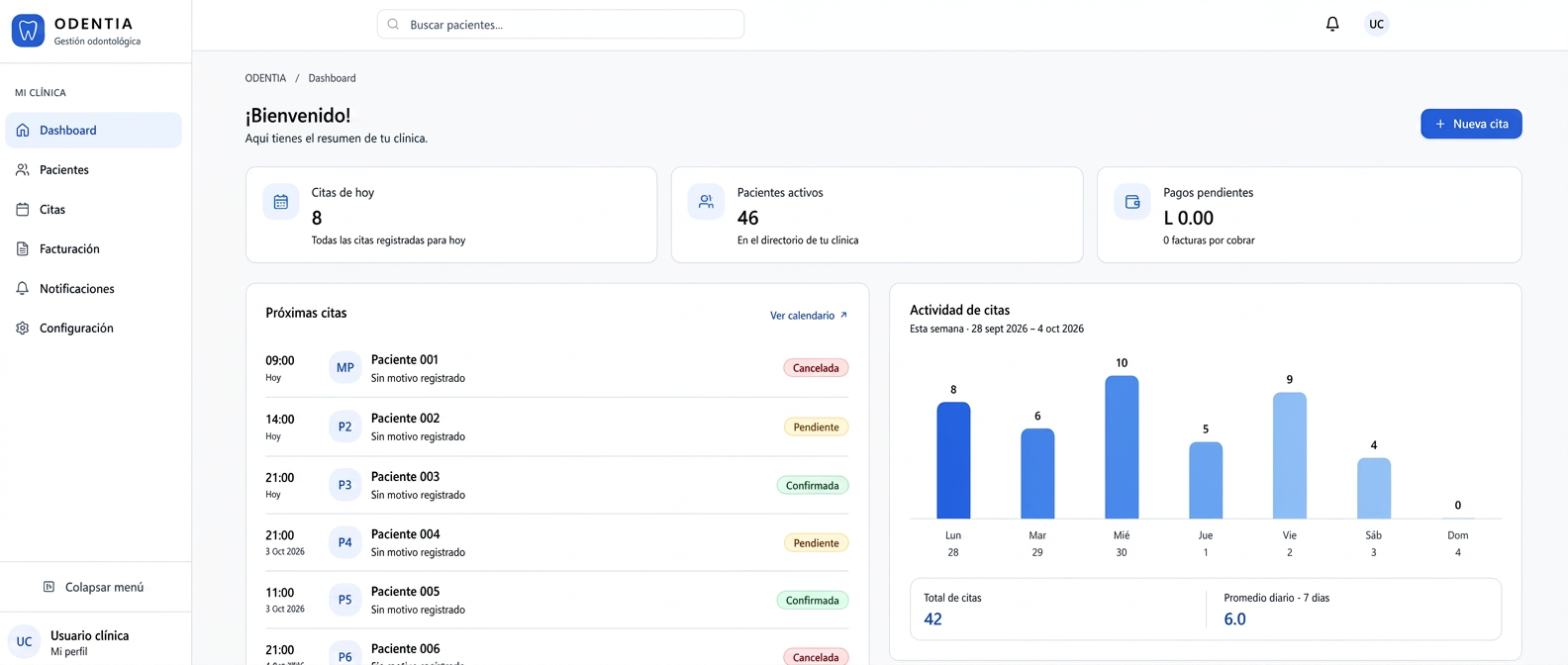
Task: Focus the Buscar pacientes search field
Action: pyautogui.click(x=560, y=24)
